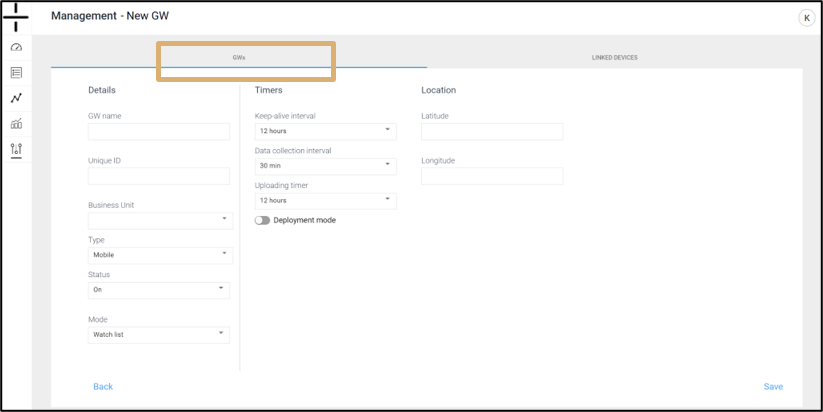Switch to the Linked Devices tab

(x=614, y=58)
